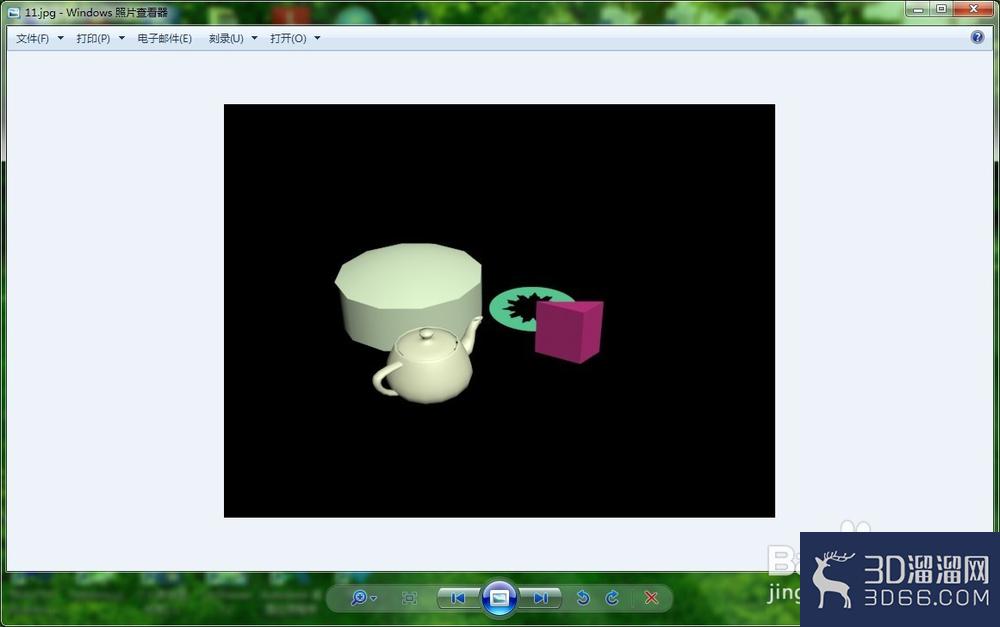Click the actual size fit button
Image resolution: width=1000 pixels, height=627 pixels.
[409, 598]
